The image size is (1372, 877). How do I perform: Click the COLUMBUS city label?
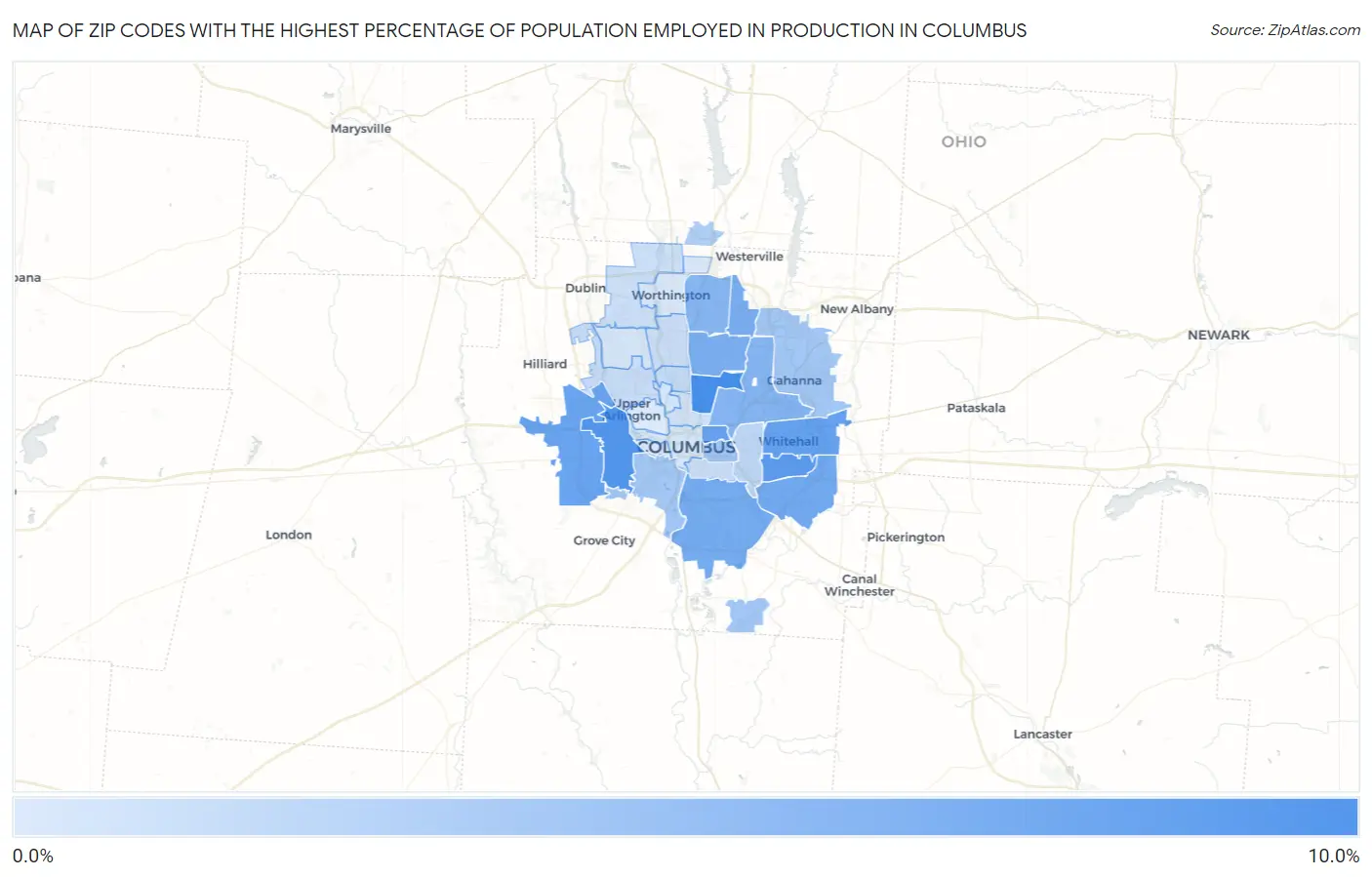pos(686,447)
